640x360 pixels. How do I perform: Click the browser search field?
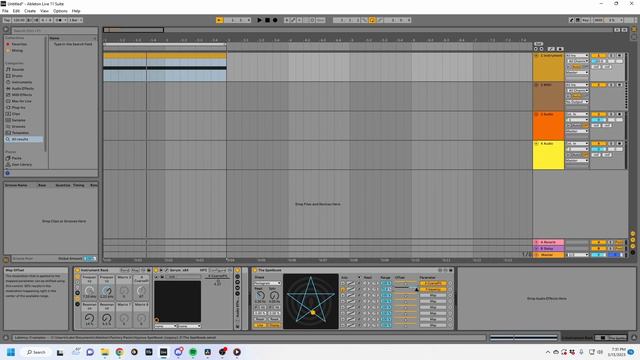click(54, 31)
